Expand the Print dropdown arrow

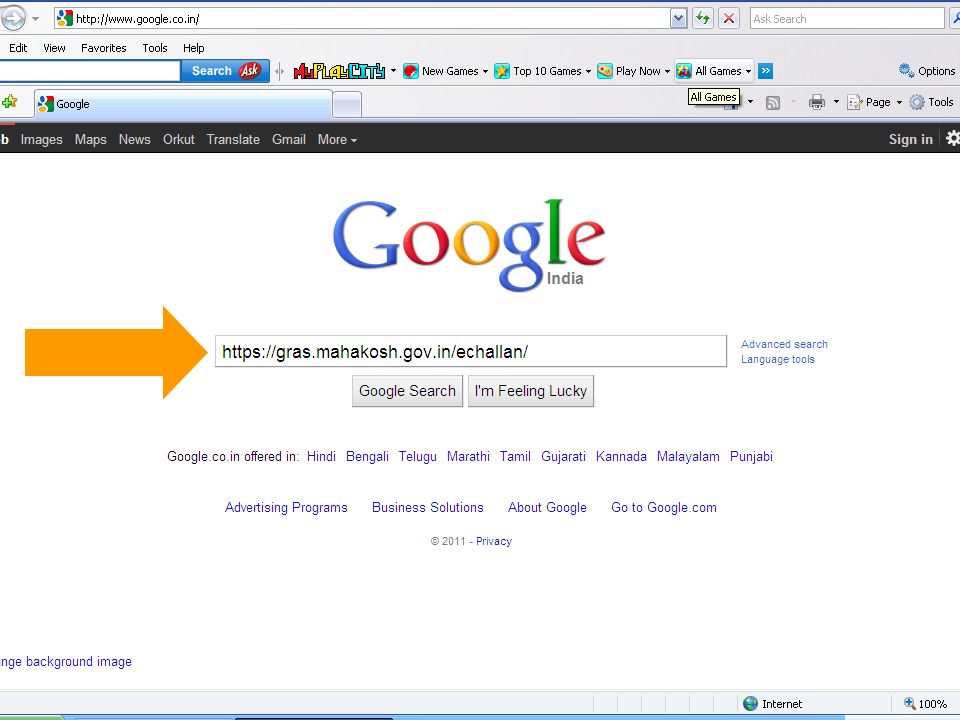[836, 102]
